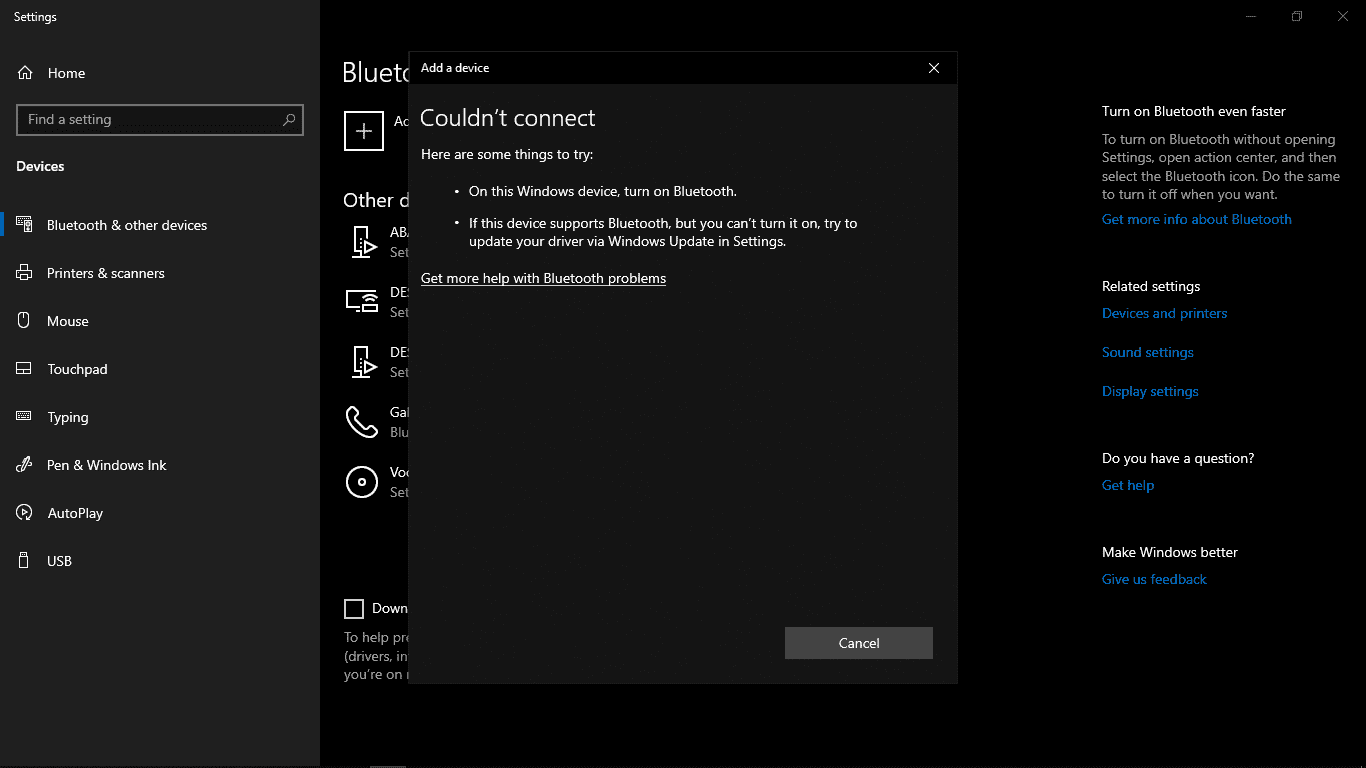Click Cancel in the Couldn't connect dialog
Image resolution: width=1366 pixels, height=768 pixels.
point(859,643)
